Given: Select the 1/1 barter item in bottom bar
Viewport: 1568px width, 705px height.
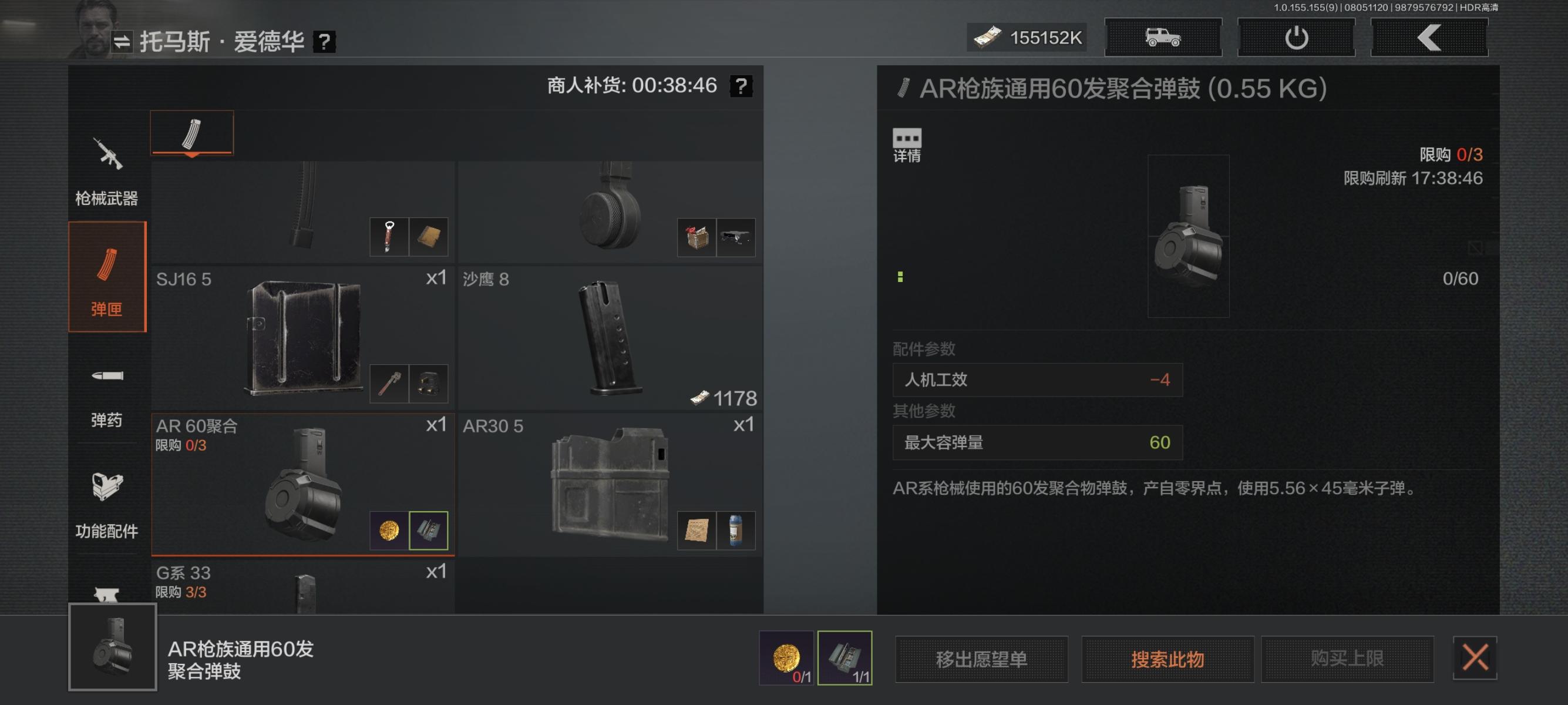Looking at the screenshot, I should pyautogui.click(x=844, y=658).
